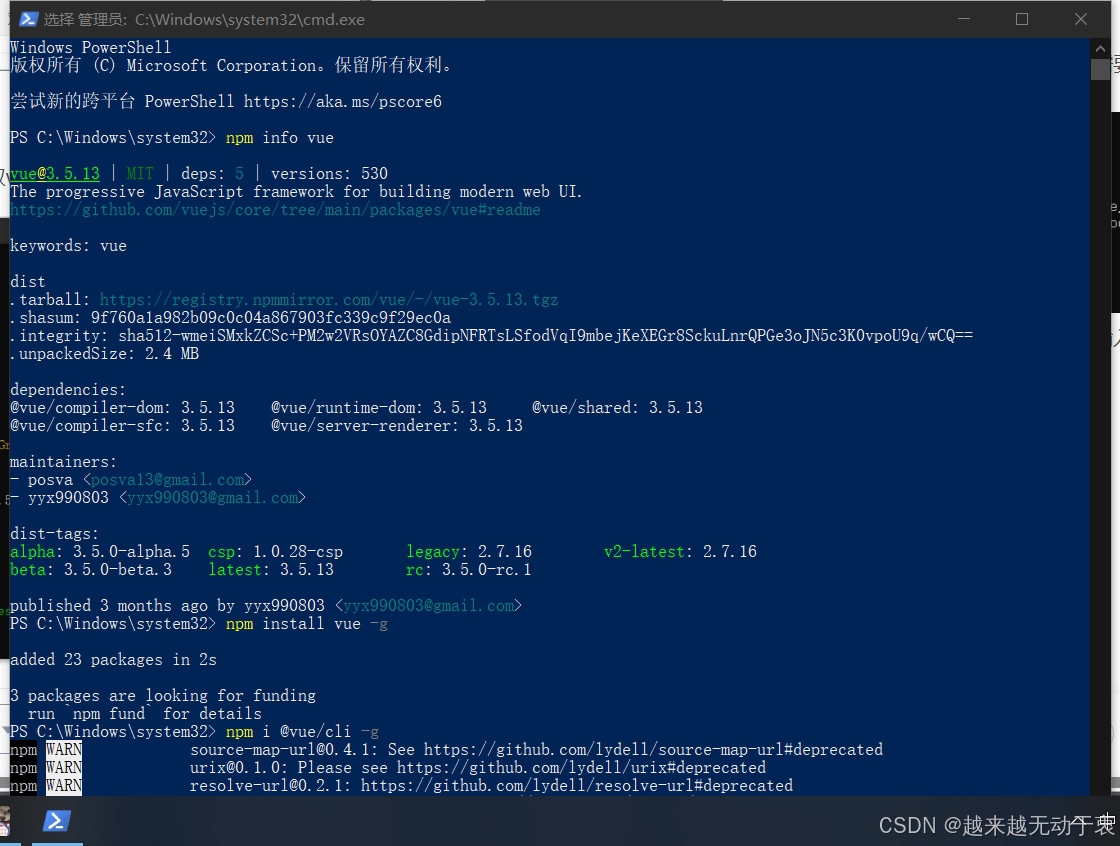Click the sha512 integrity string
Viewport: 1120px width, 846px height.
coord(546,336)
